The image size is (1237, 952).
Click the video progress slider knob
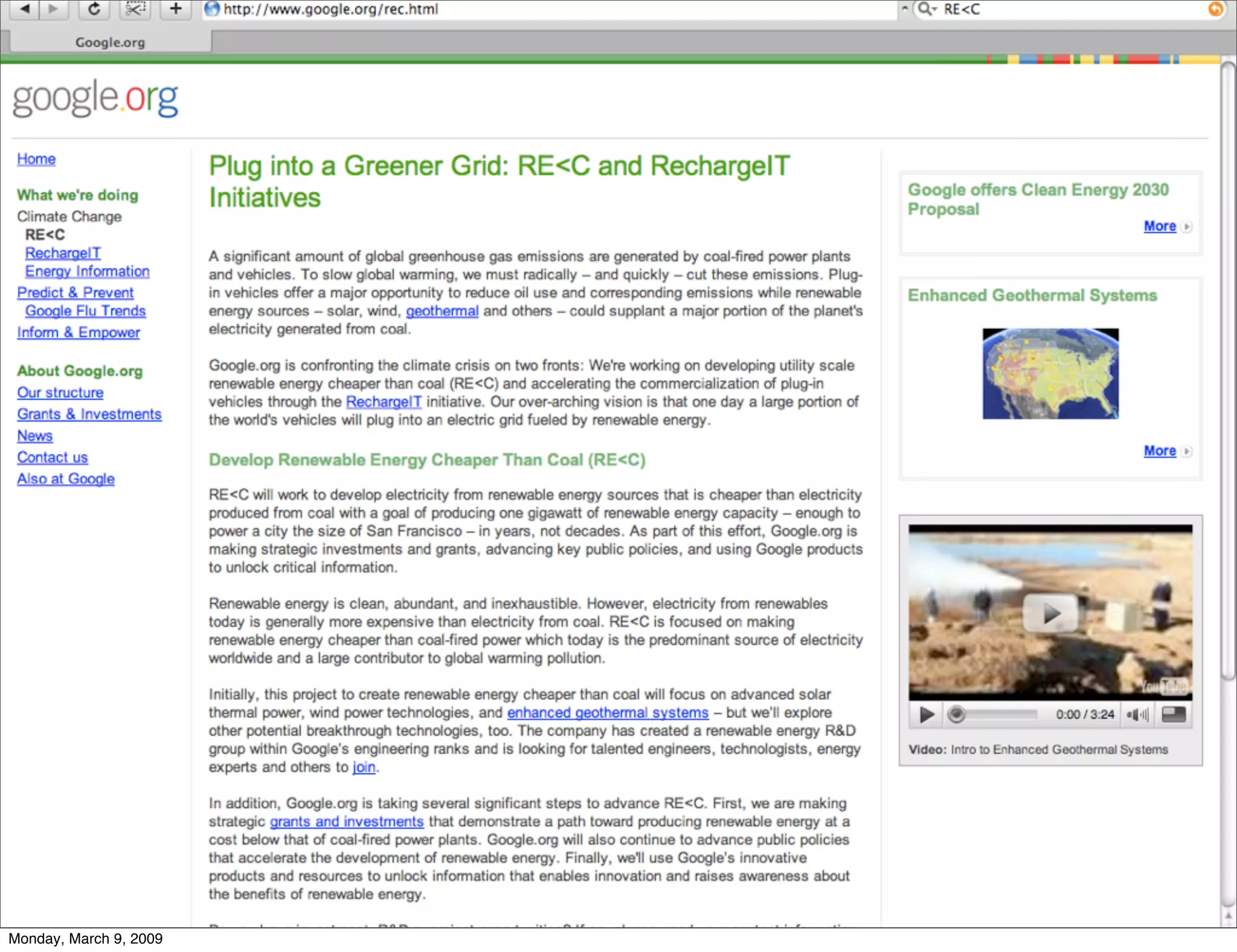[x=956, y=715]
